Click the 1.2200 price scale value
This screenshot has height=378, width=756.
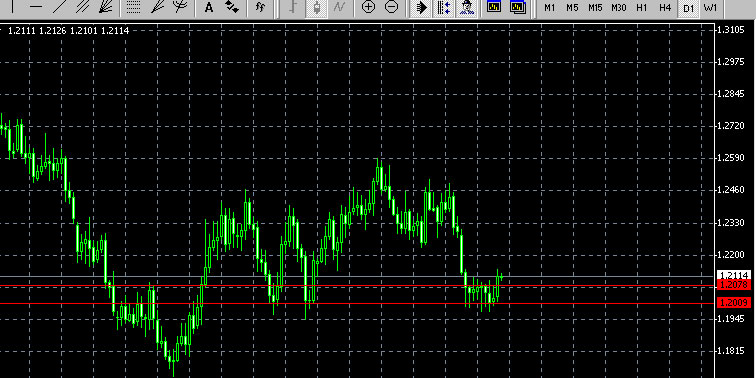point(731,255)
